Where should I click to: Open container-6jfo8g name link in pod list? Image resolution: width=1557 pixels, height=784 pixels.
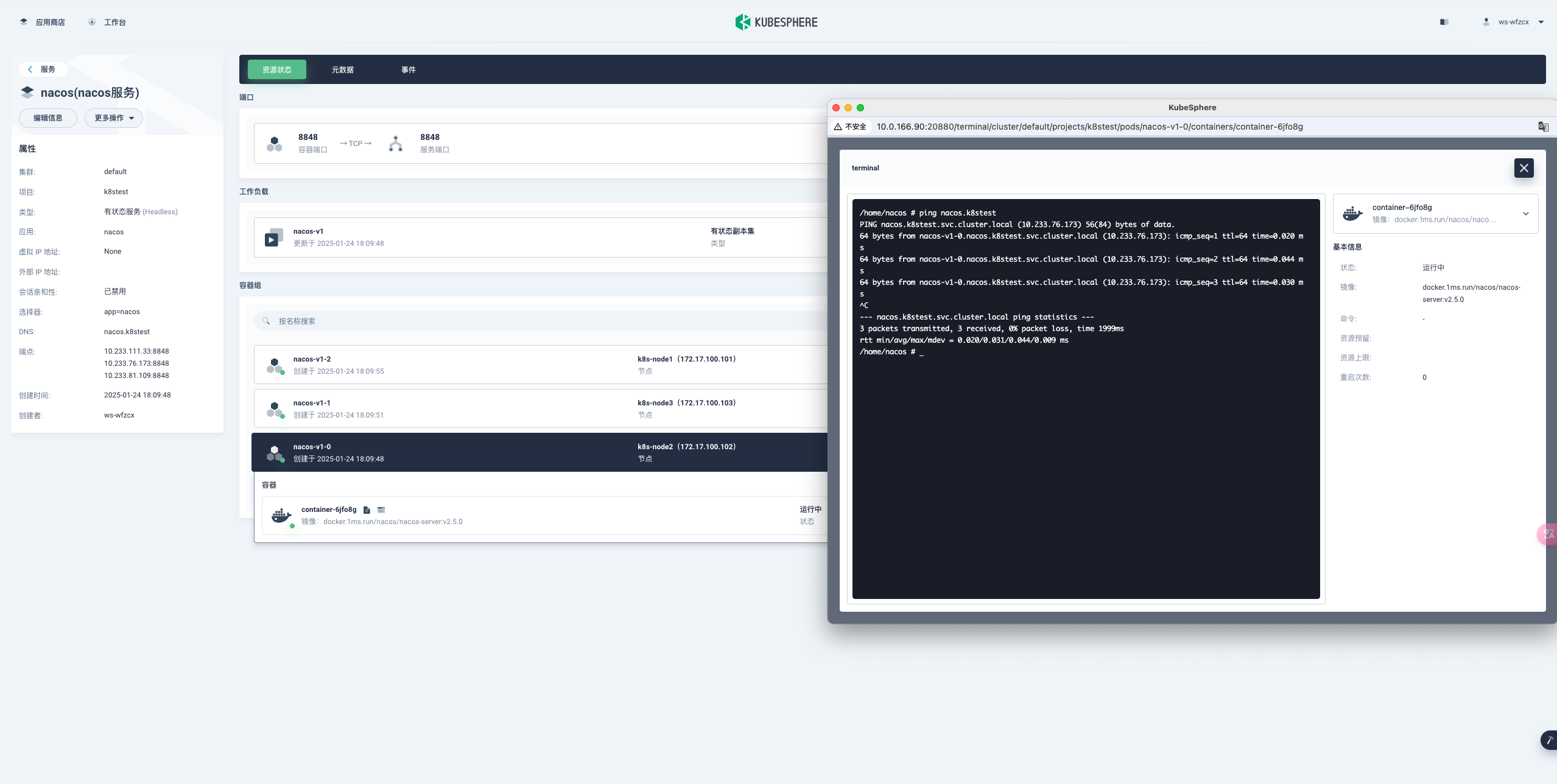click(329, 509)
